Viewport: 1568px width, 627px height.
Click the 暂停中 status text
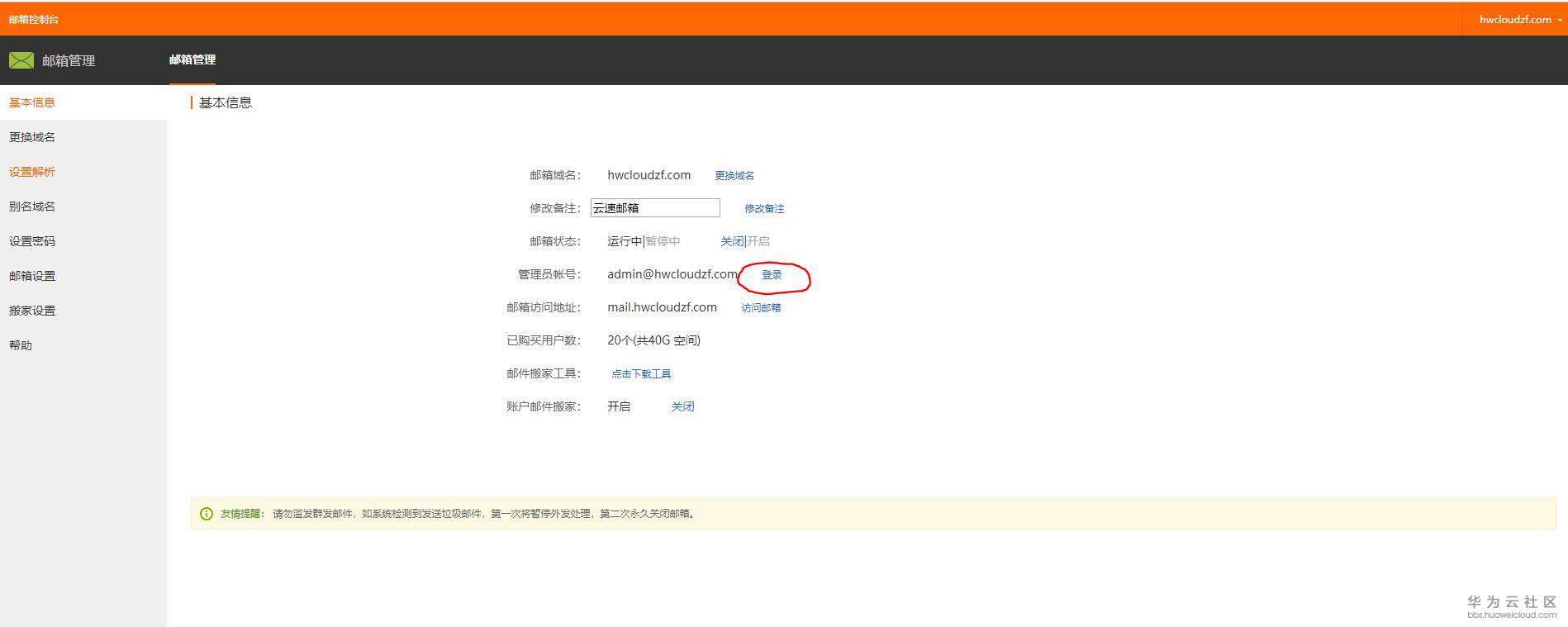663,241
